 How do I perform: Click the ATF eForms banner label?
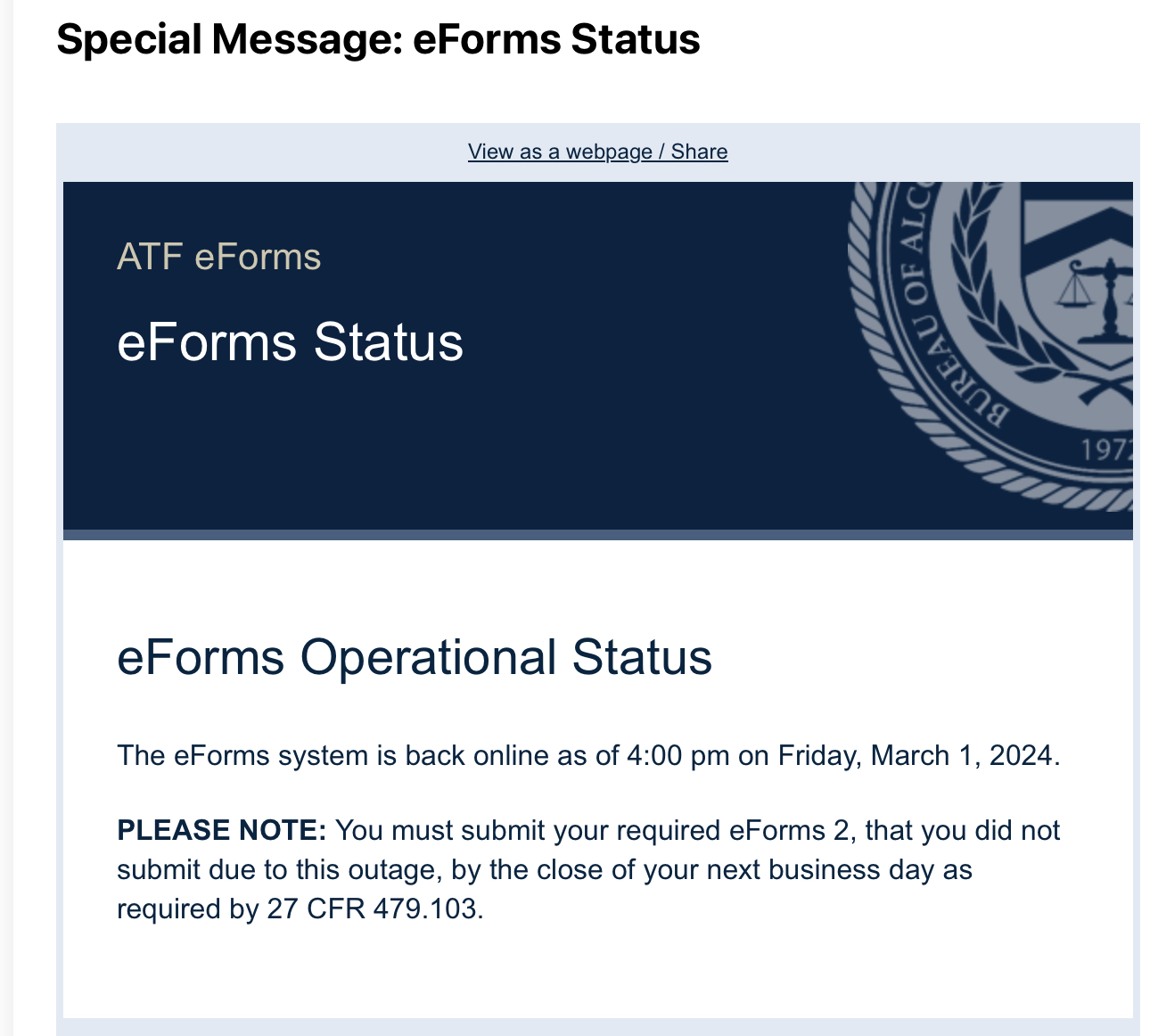[x=218, y=257]
